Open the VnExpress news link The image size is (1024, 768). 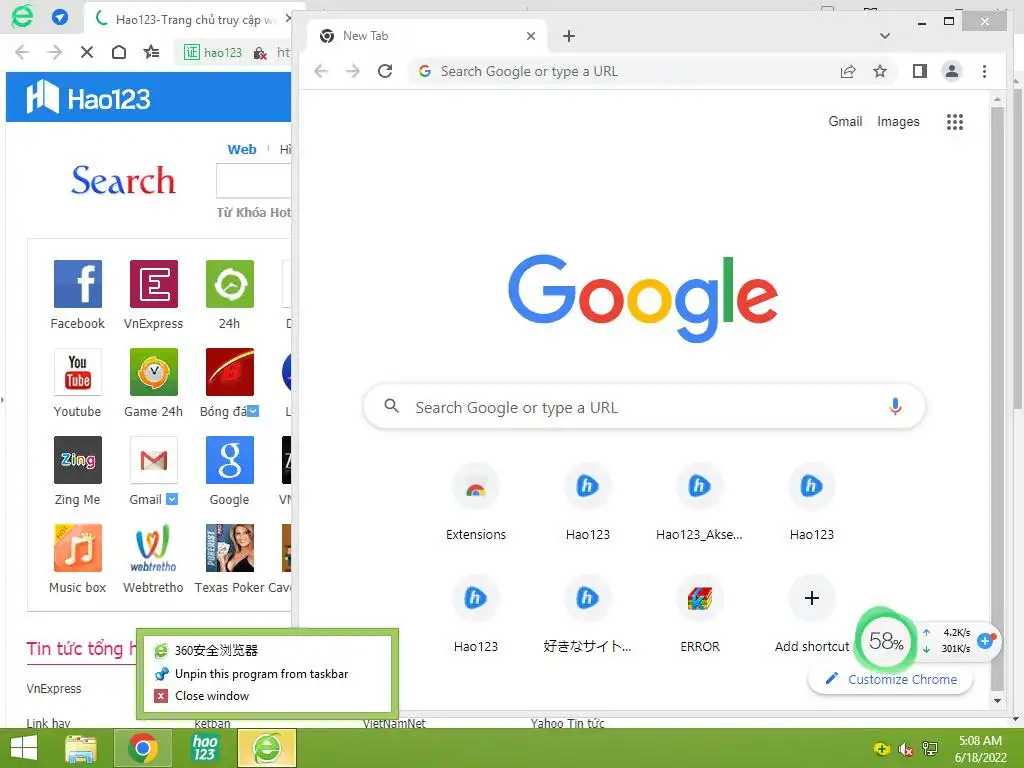pyautogui.click(x=54, y=688)
